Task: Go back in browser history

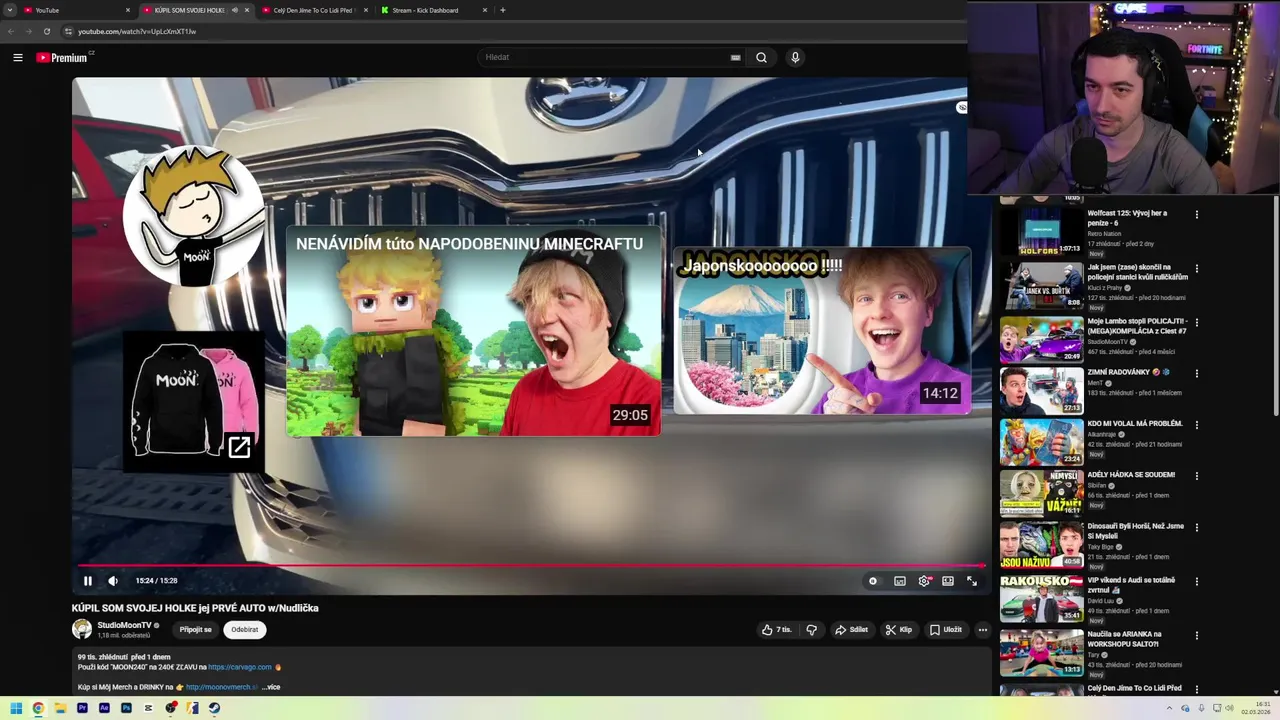Action: (11, 31)
